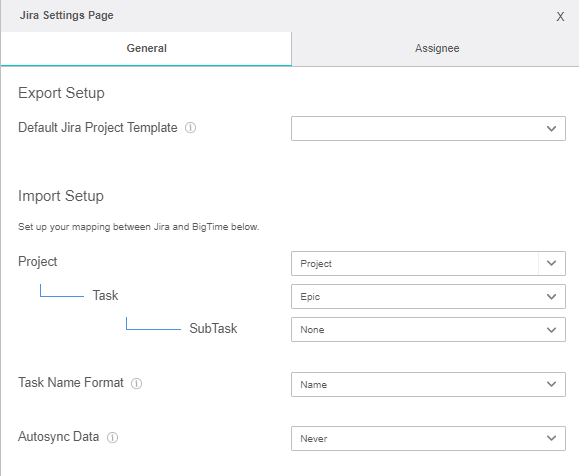Select the General tab
The width and height of the screenshot is (579, 476).
(146, 49)
